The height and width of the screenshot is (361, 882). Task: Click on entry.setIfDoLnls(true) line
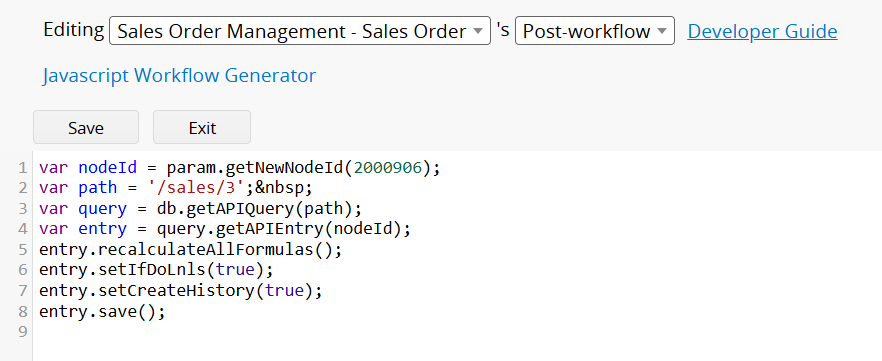156,270
